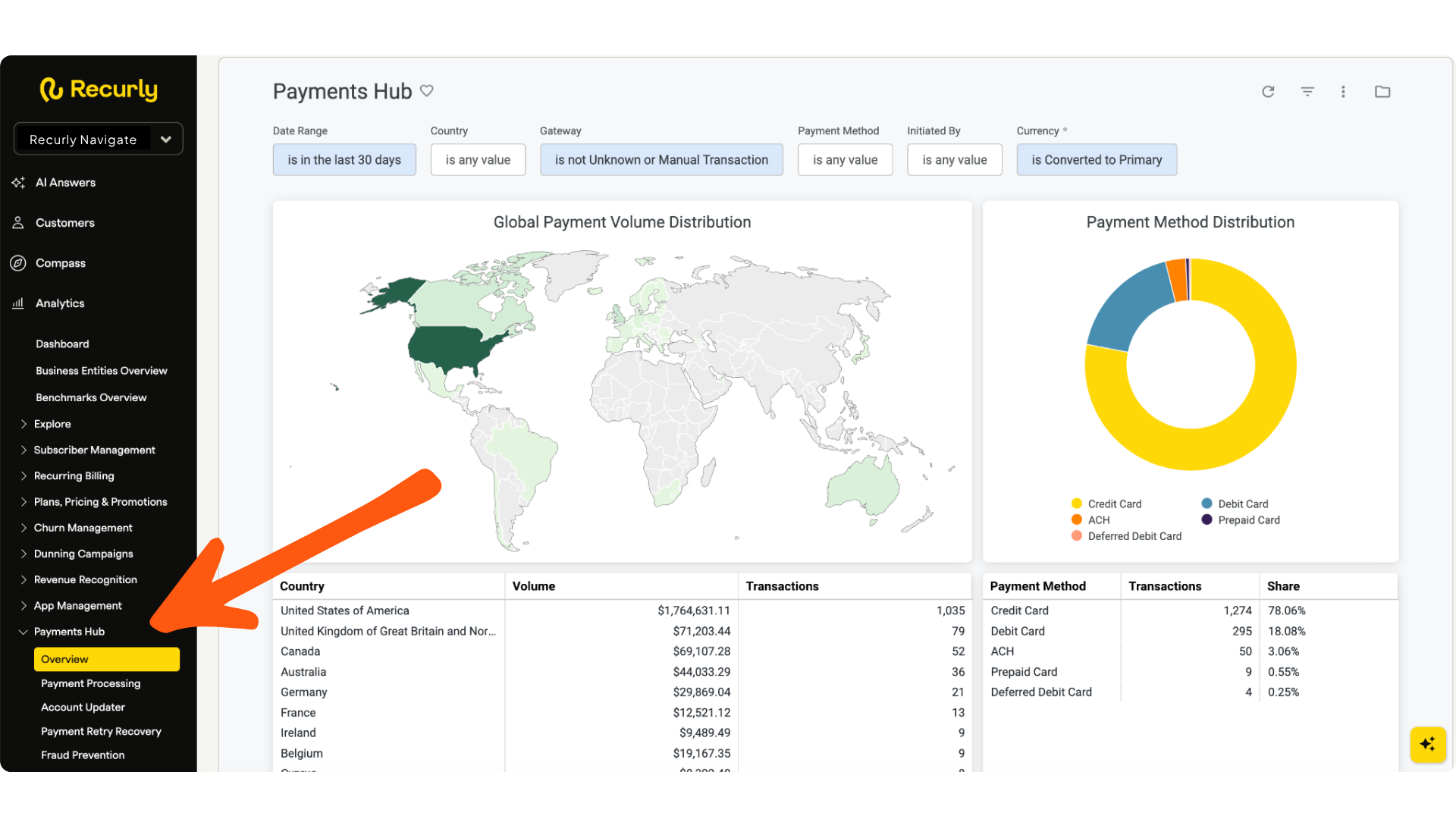
Task: Open Business Entities Overview
Action: (102, 371)
